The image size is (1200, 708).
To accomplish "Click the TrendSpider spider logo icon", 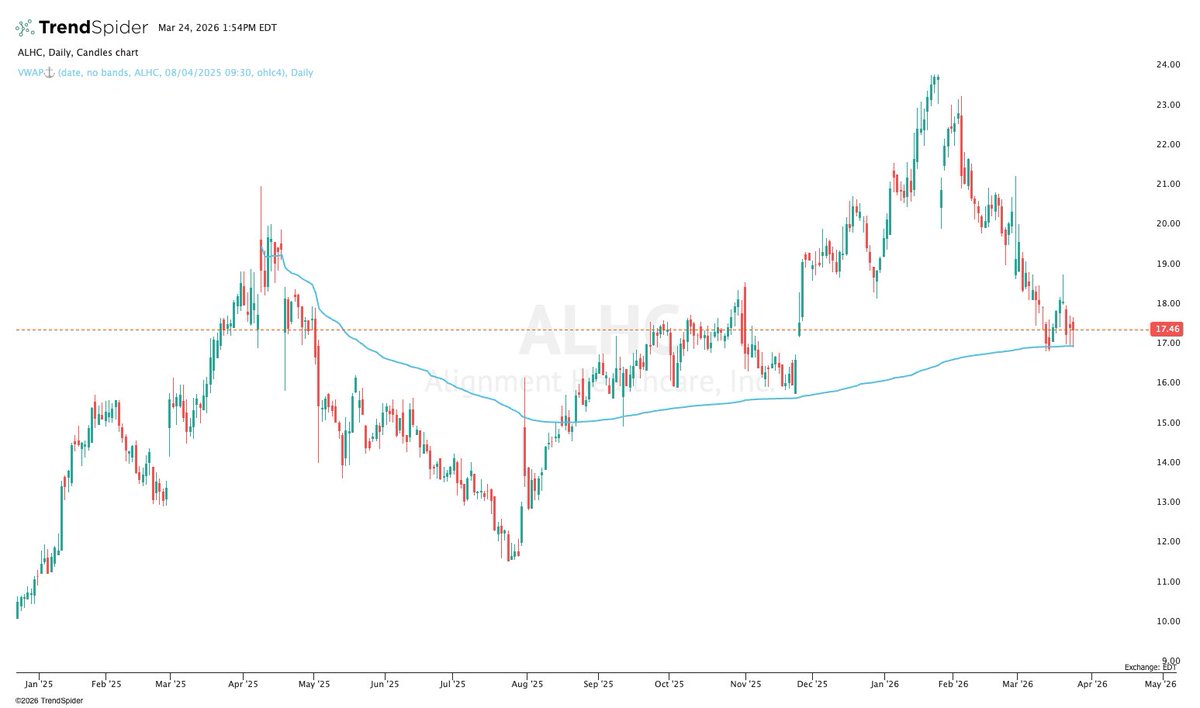I will 26,27.
